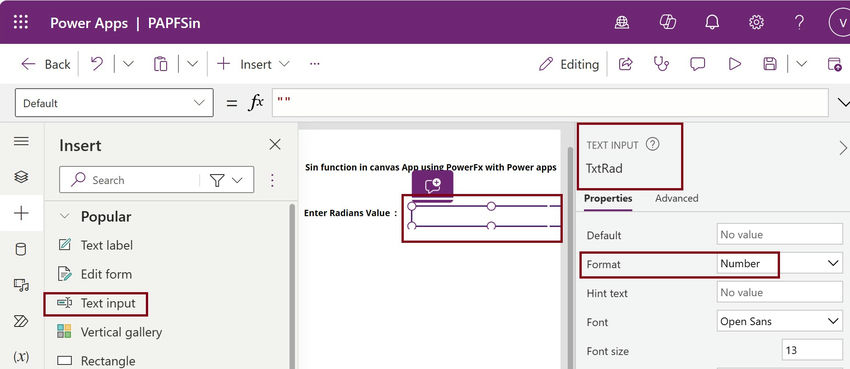Click the Insert panel scrollbar
Screen dimensions: 850x369
(x=292, y=287)
